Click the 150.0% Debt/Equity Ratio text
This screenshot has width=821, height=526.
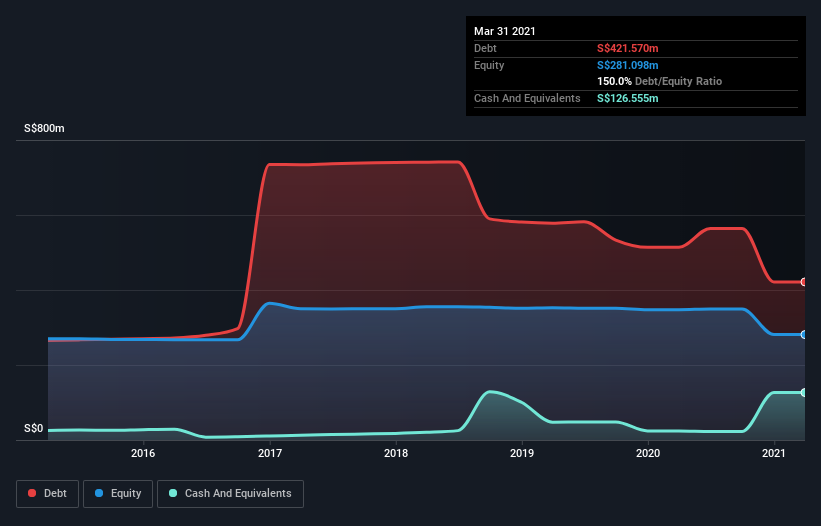[660, 82]
